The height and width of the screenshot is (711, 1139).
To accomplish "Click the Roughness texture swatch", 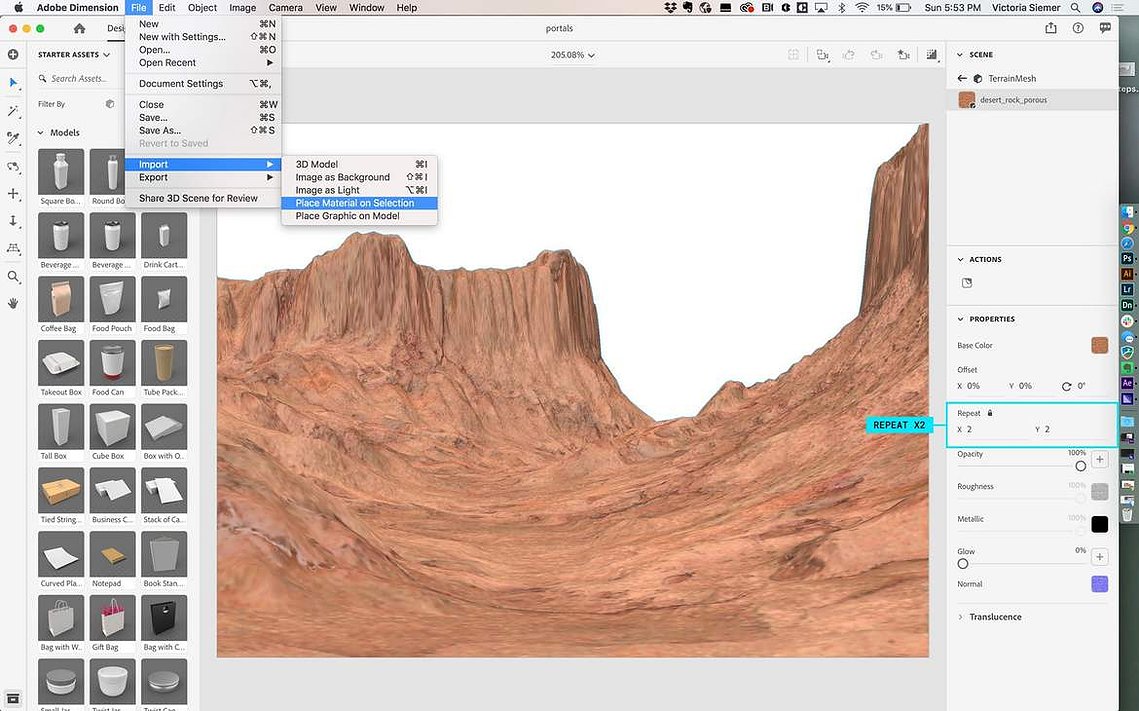I will click(x=1100, y=492).
